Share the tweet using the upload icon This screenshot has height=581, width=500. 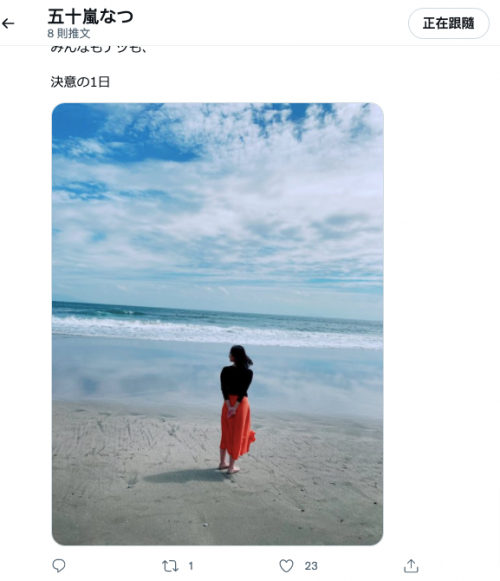click(411, 566)
